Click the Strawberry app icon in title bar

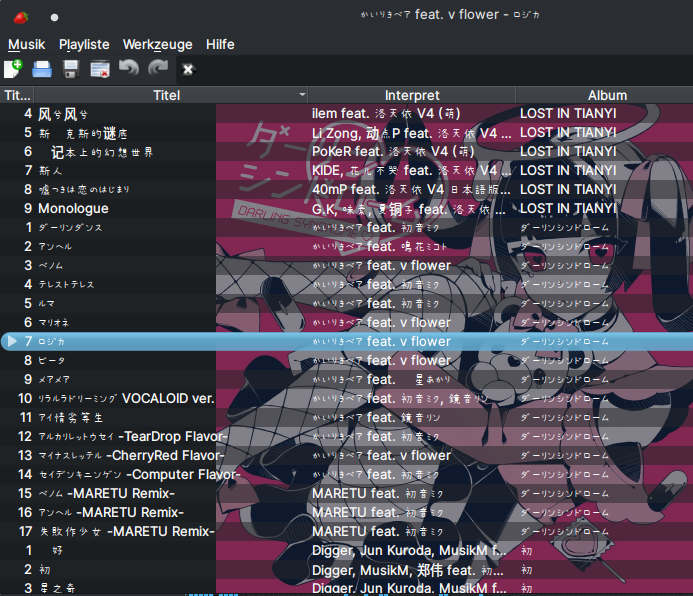21,17
